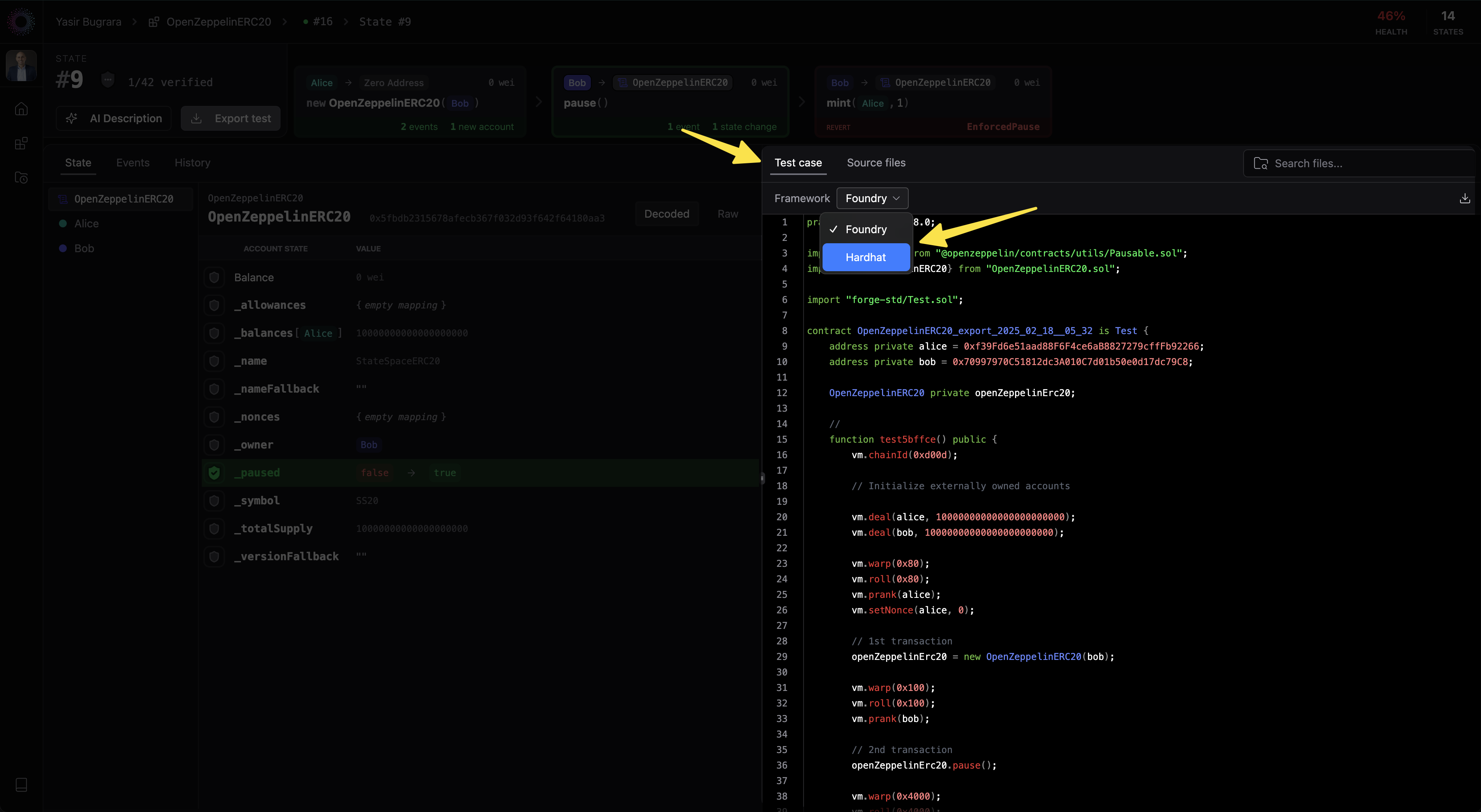
Task: Click the user avatar thumbnail
Action: point(21,65)
